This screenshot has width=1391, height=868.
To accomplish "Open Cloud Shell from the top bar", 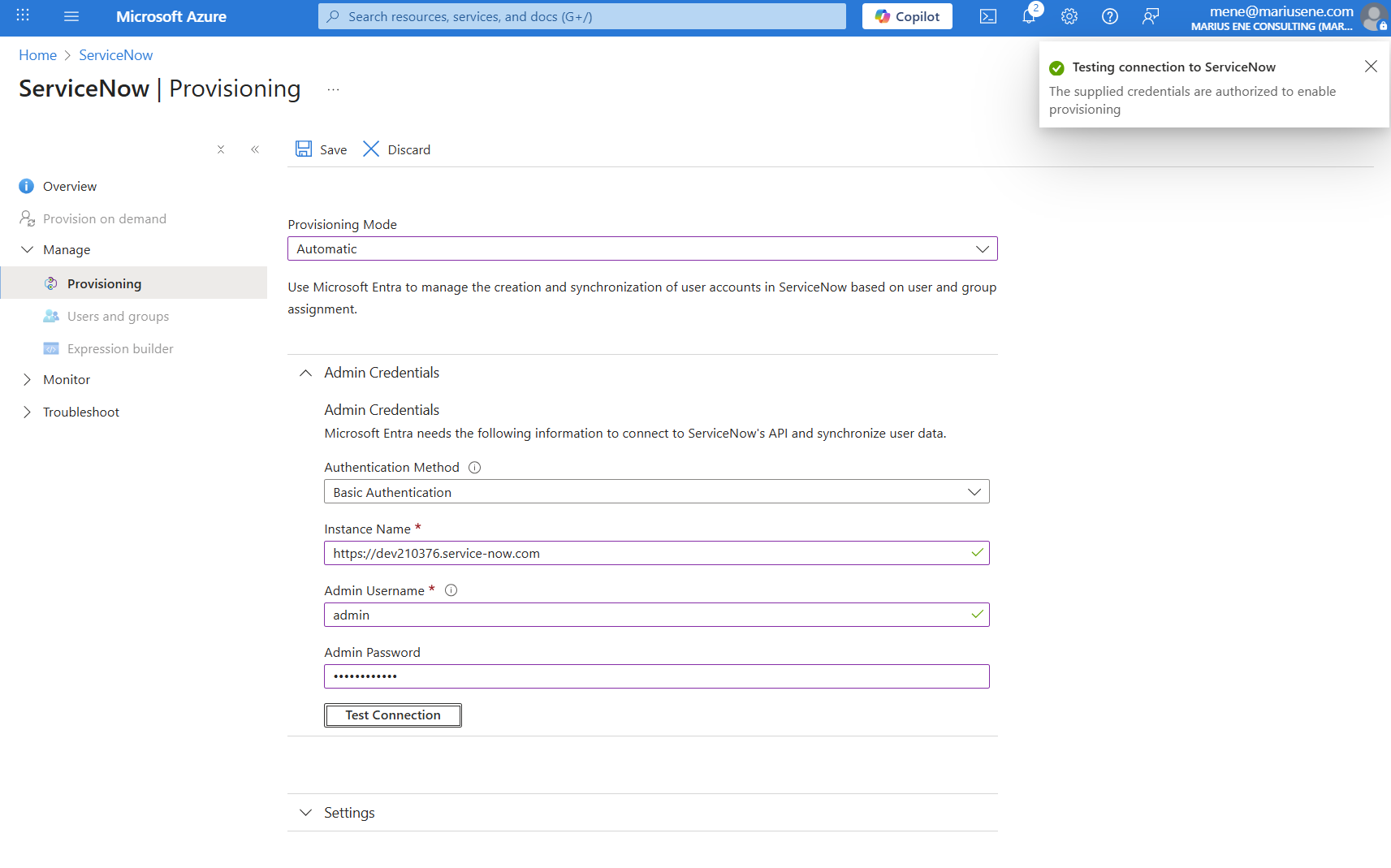I will (987, 16).
